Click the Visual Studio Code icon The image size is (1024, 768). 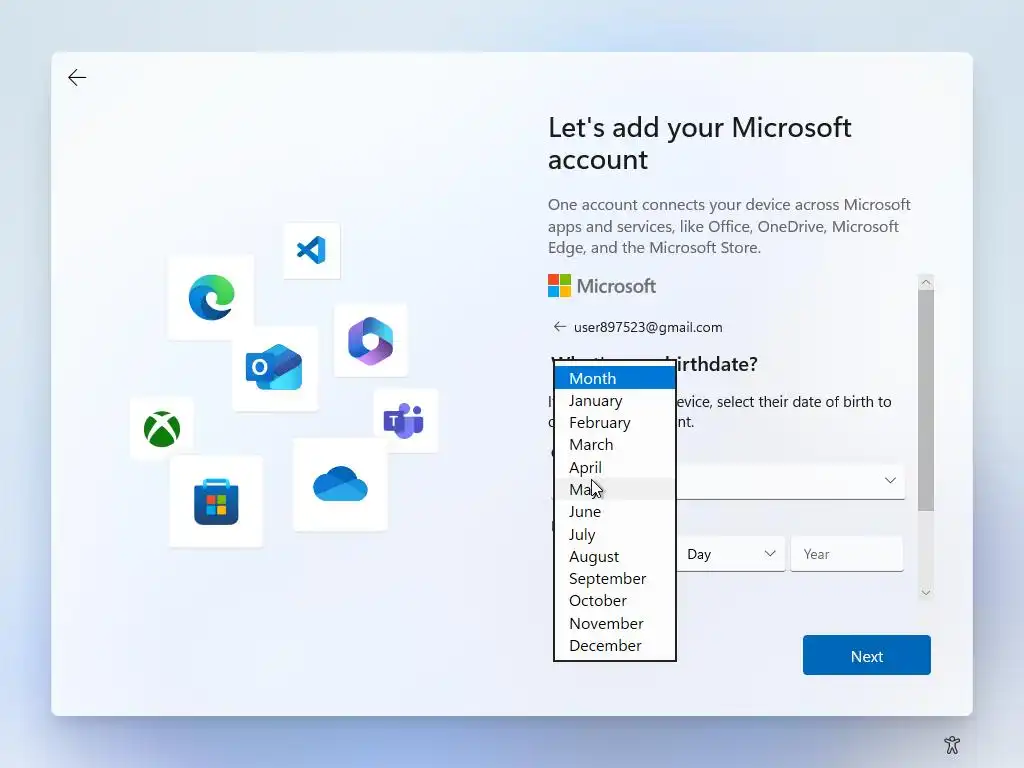312,250
